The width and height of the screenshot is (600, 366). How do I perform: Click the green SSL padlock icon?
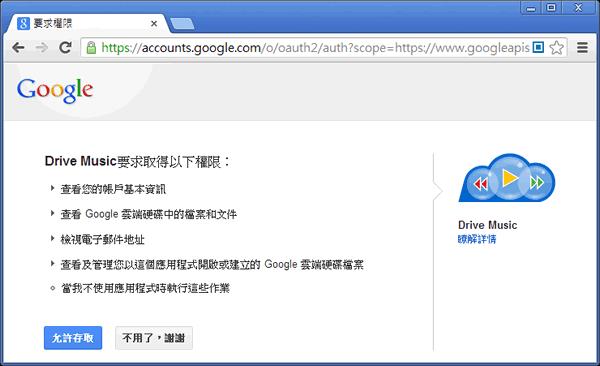coord(91,48)
